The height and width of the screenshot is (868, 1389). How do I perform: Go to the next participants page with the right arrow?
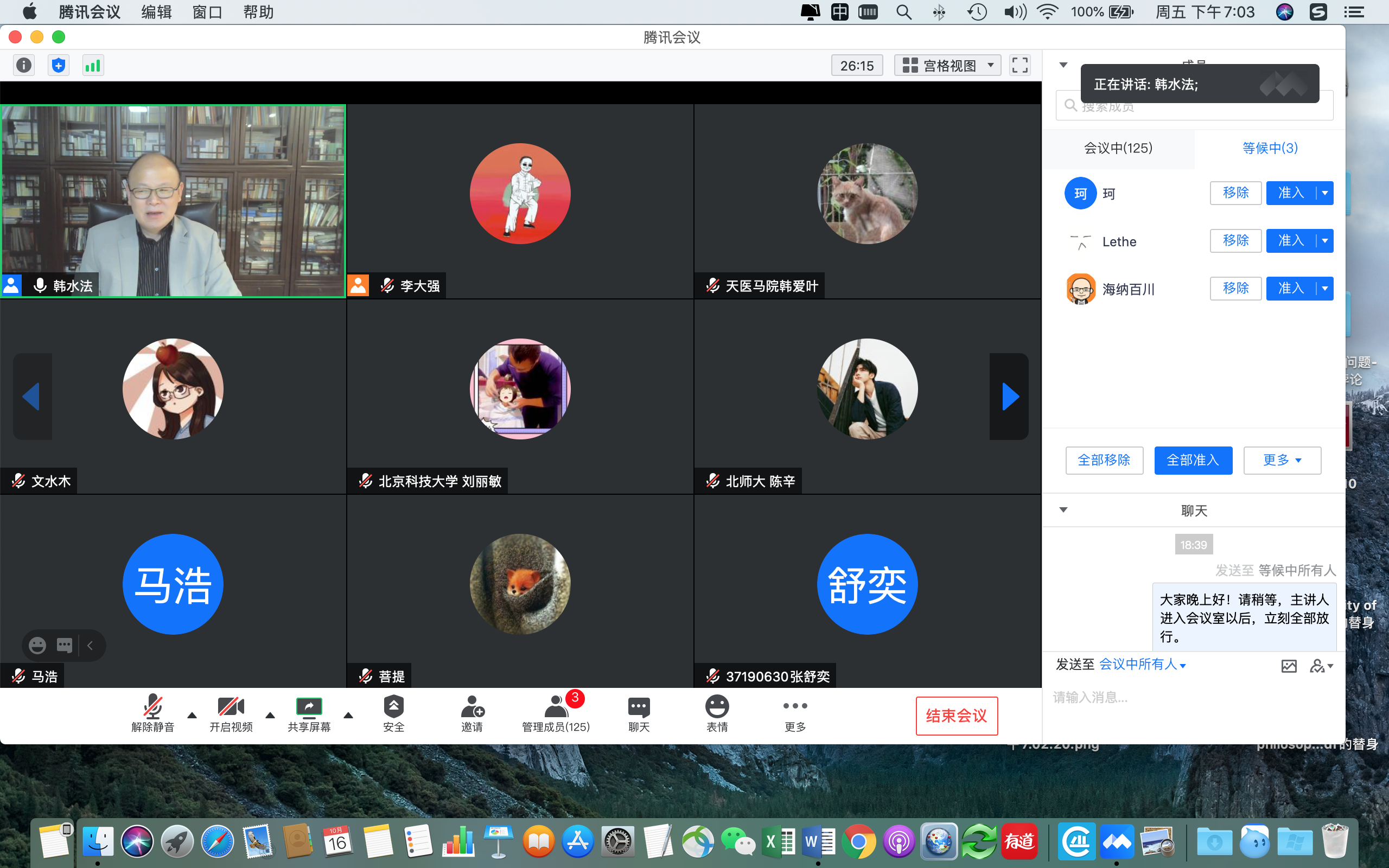tap(1009, 397)
